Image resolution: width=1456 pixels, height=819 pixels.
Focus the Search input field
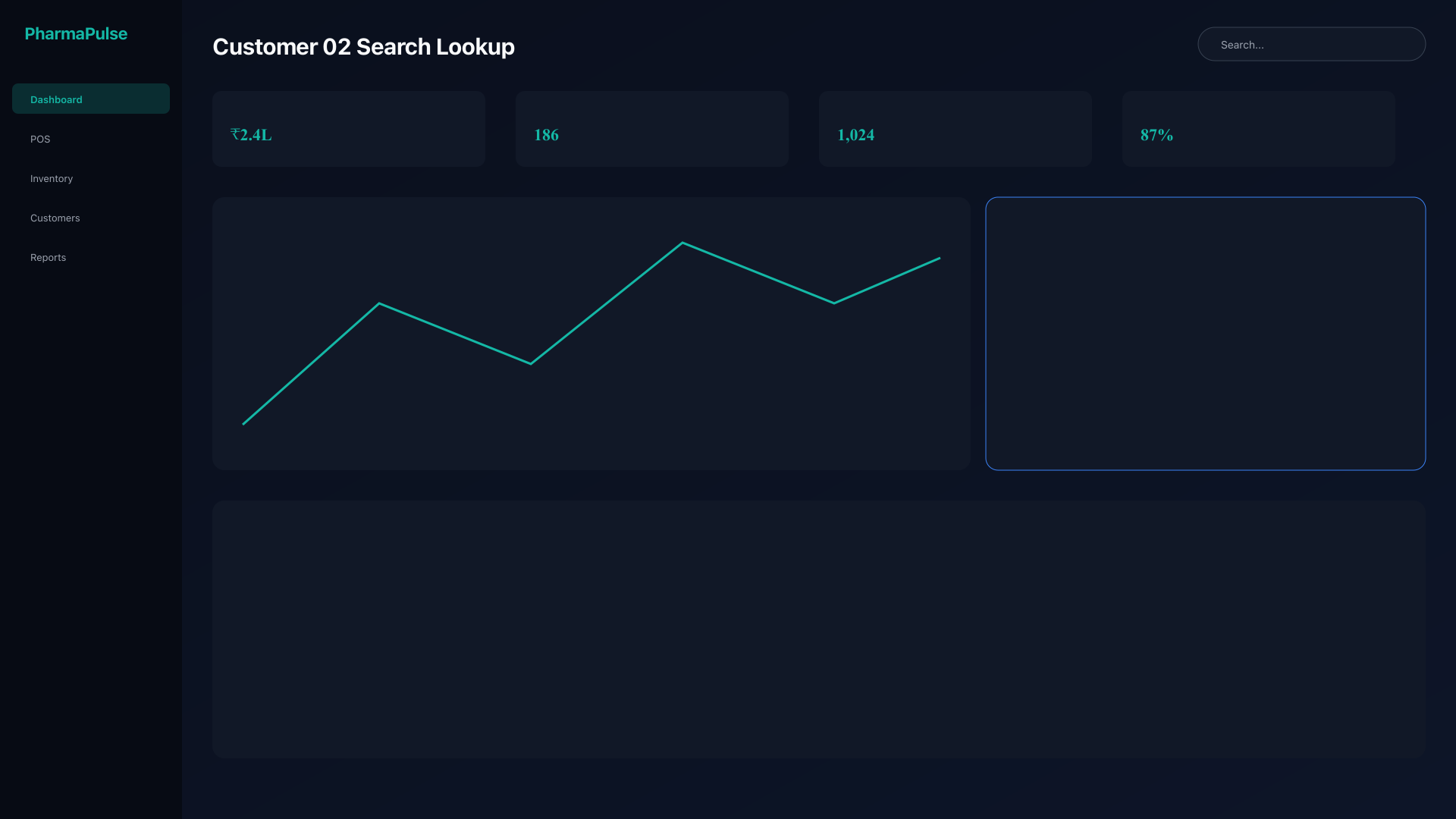tap(1311, 44)
